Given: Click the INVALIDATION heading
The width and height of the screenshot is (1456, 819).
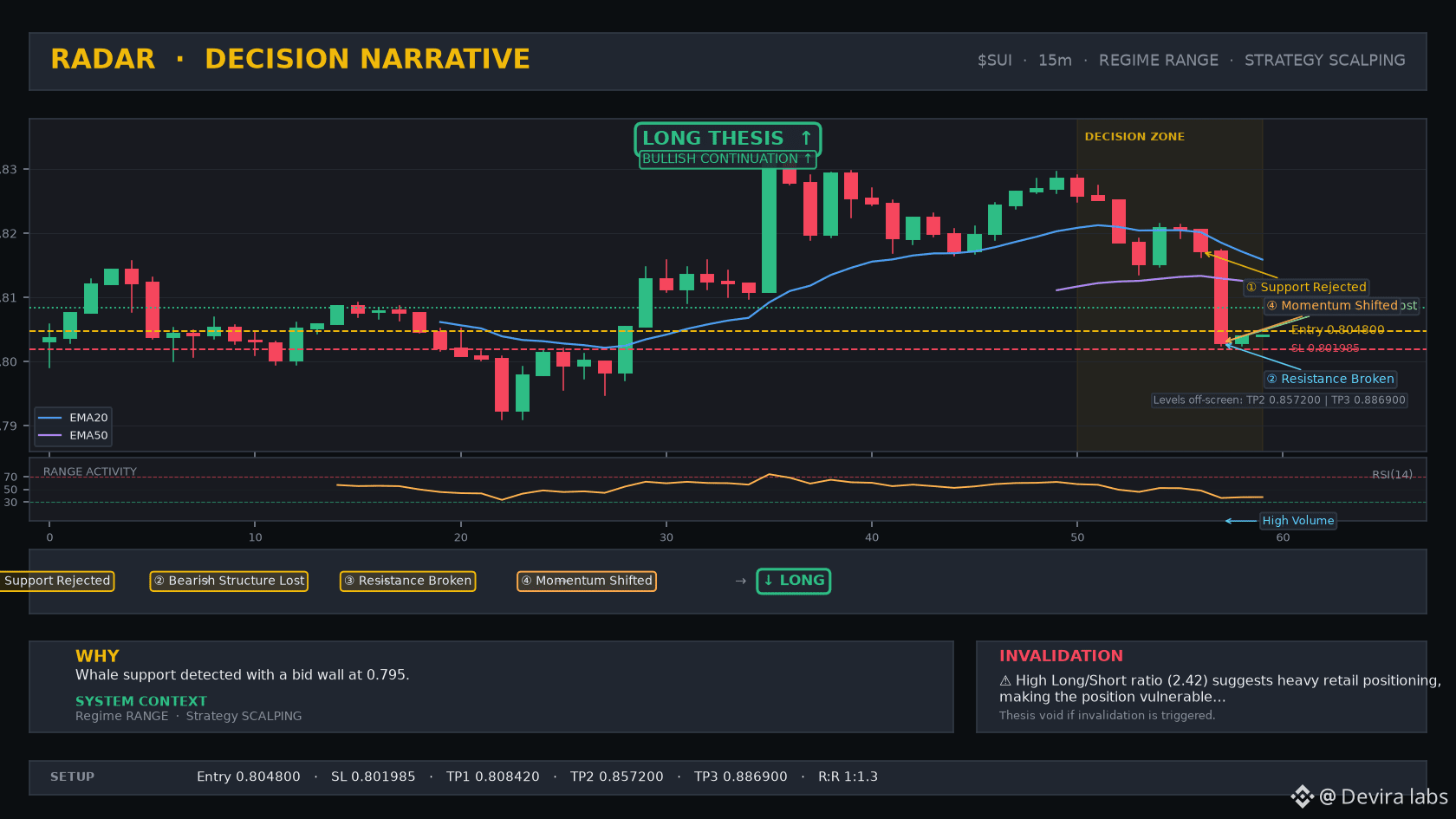Looking at the screenshot, I should [1061, 656].
